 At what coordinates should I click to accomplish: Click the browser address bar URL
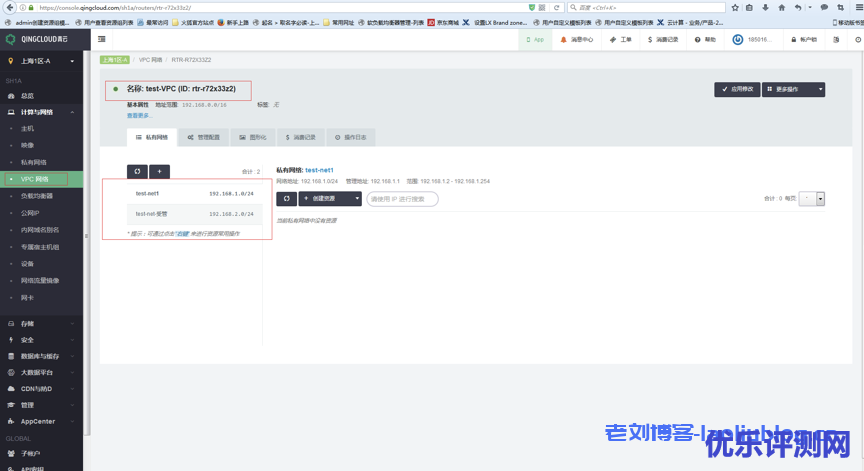coord(115,8)
